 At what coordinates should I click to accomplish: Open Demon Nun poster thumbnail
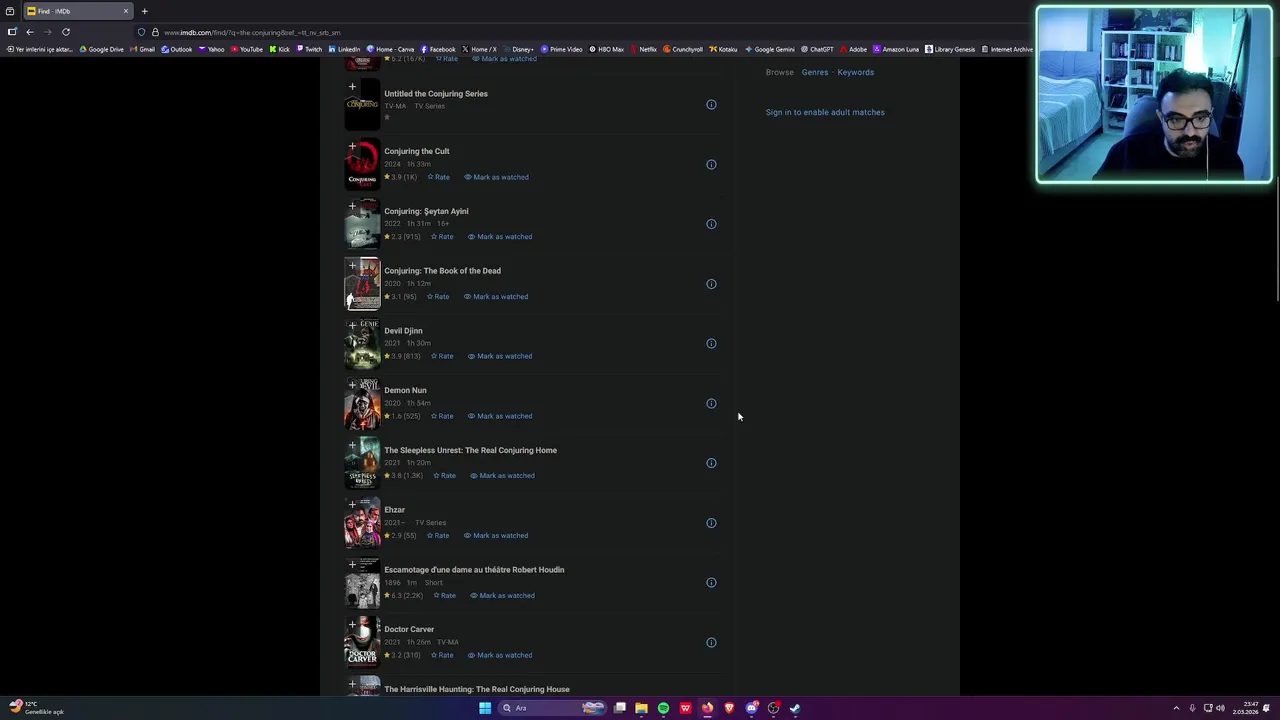pyautogui.click(x=362, y=404)
